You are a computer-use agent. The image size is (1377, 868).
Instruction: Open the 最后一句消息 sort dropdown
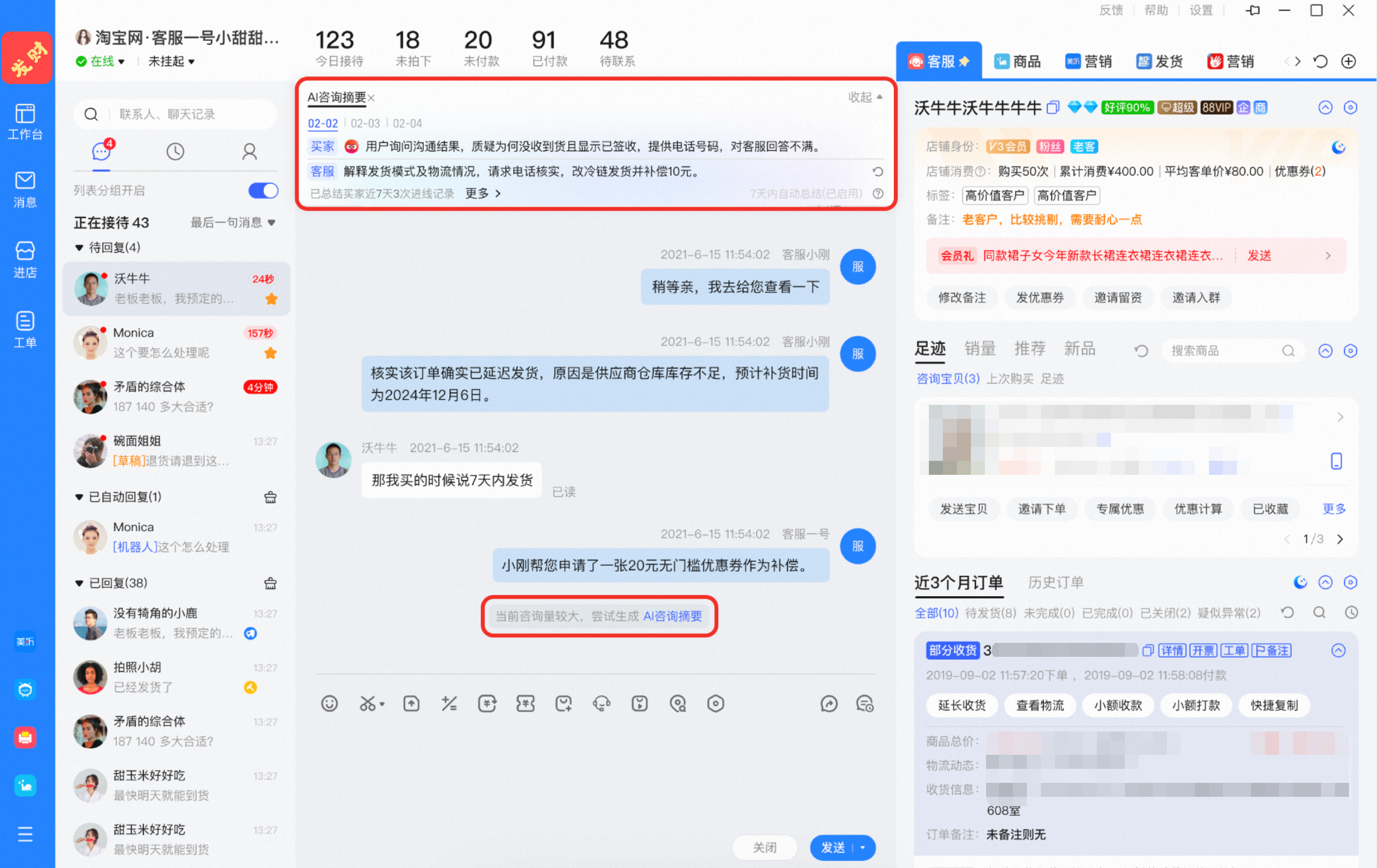coord(233,222)
